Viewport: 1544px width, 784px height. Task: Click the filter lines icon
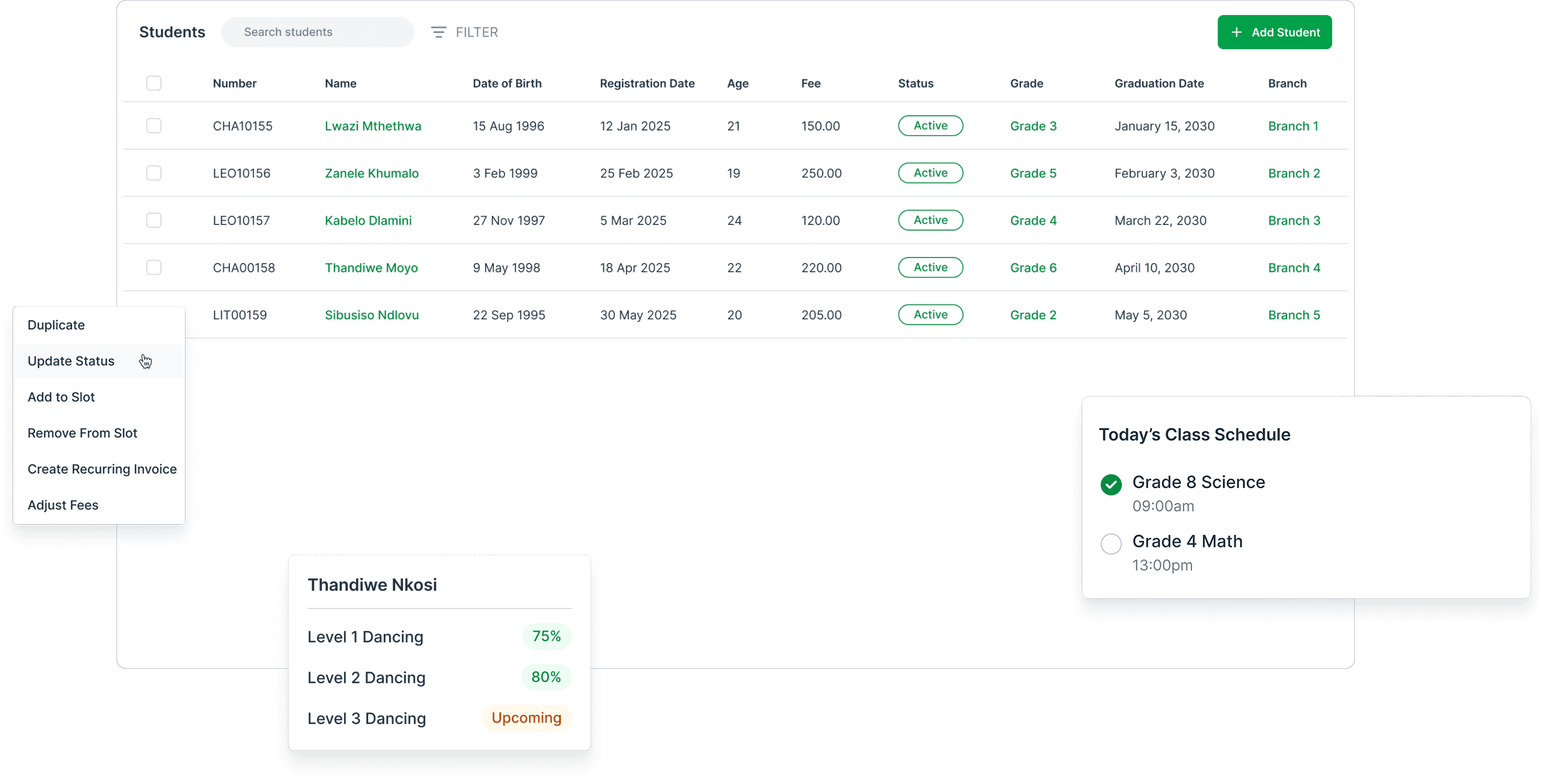(x=438, y=32)
